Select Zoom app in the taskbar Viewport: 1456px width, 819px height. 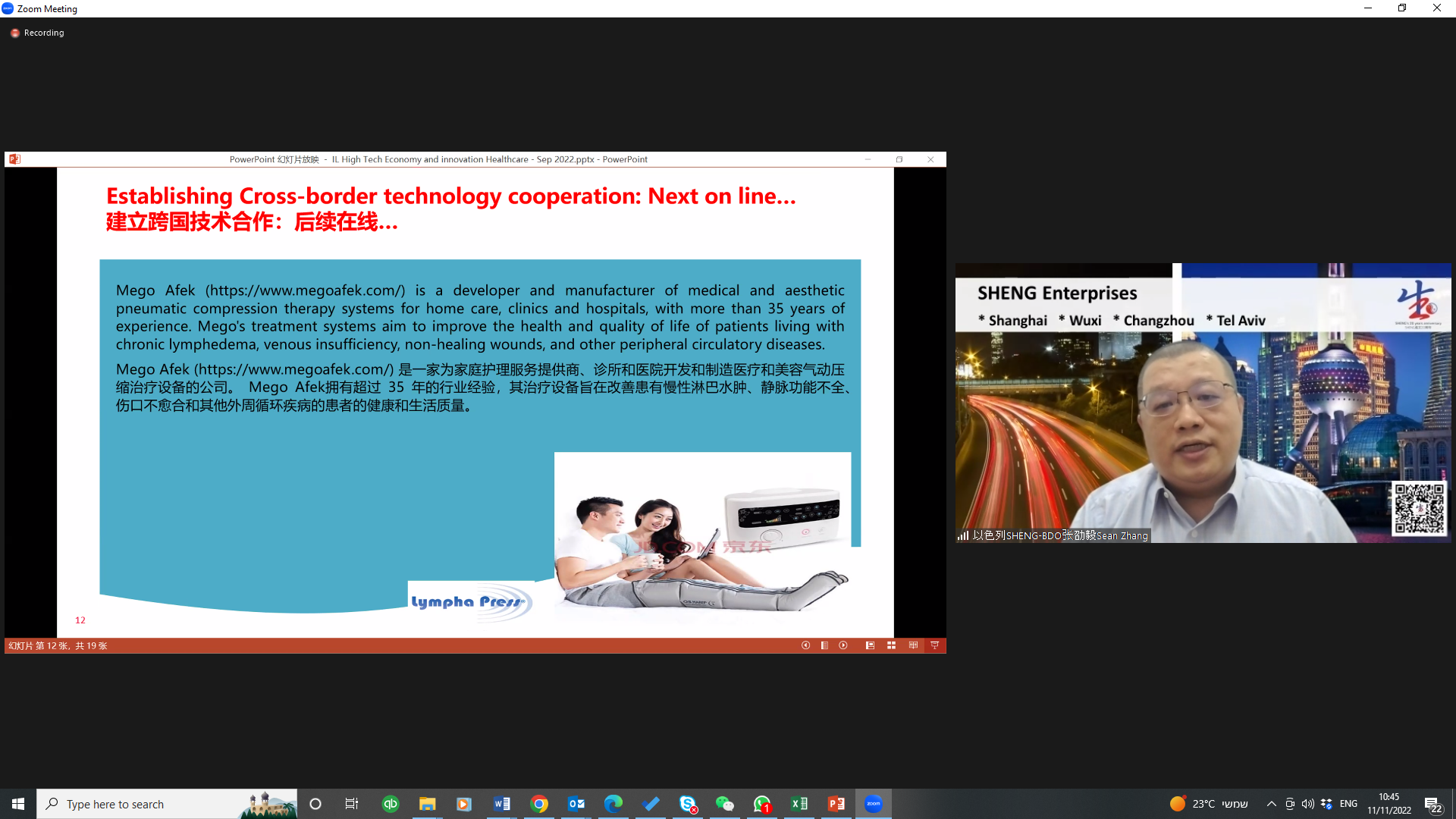point(874,804)
